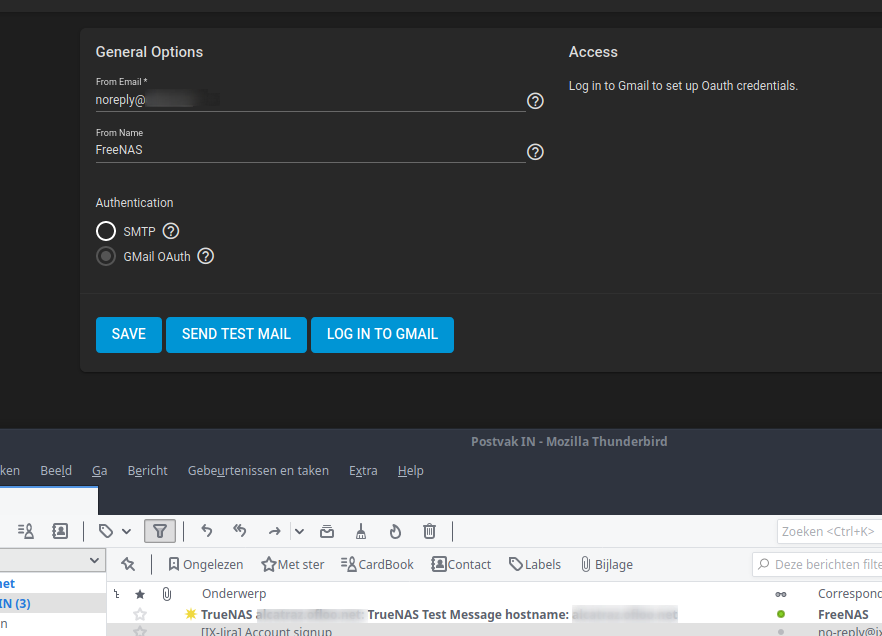Open the folder pane dropdown chevron
This screenshot has width=882, height=636.
[94, 561]
